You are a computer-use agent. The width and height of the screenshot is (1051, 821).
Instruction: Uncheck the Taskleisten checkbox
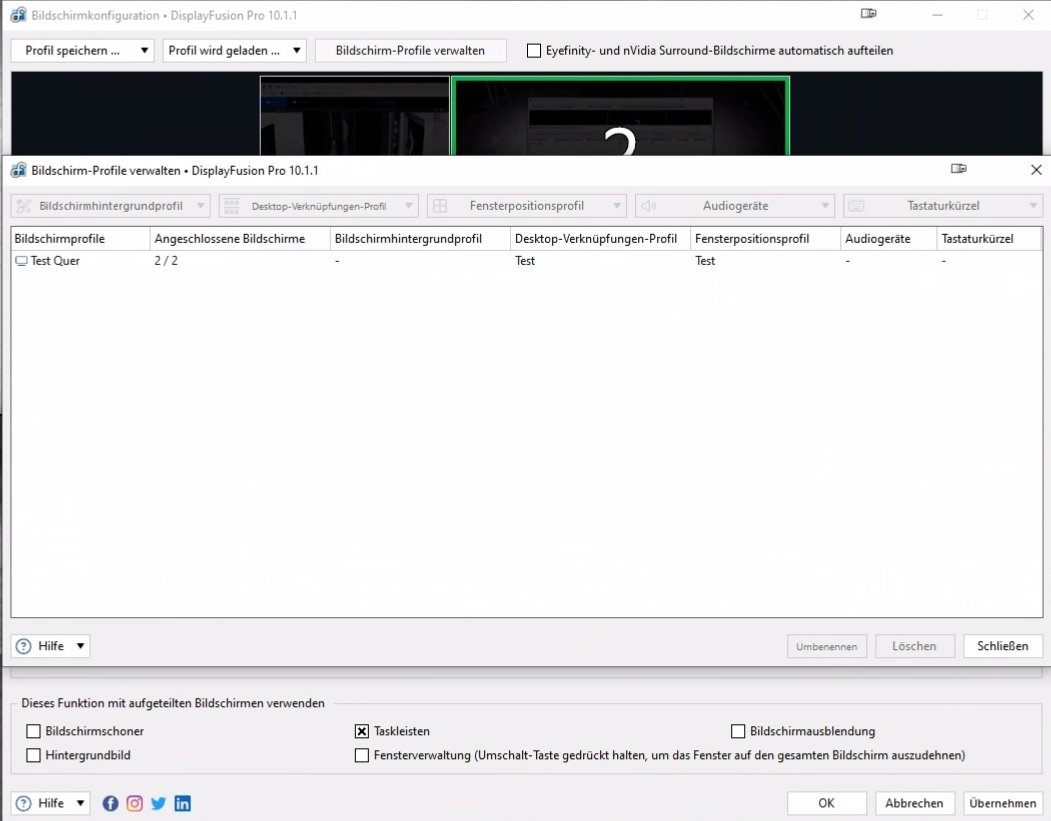click(361, 731)
